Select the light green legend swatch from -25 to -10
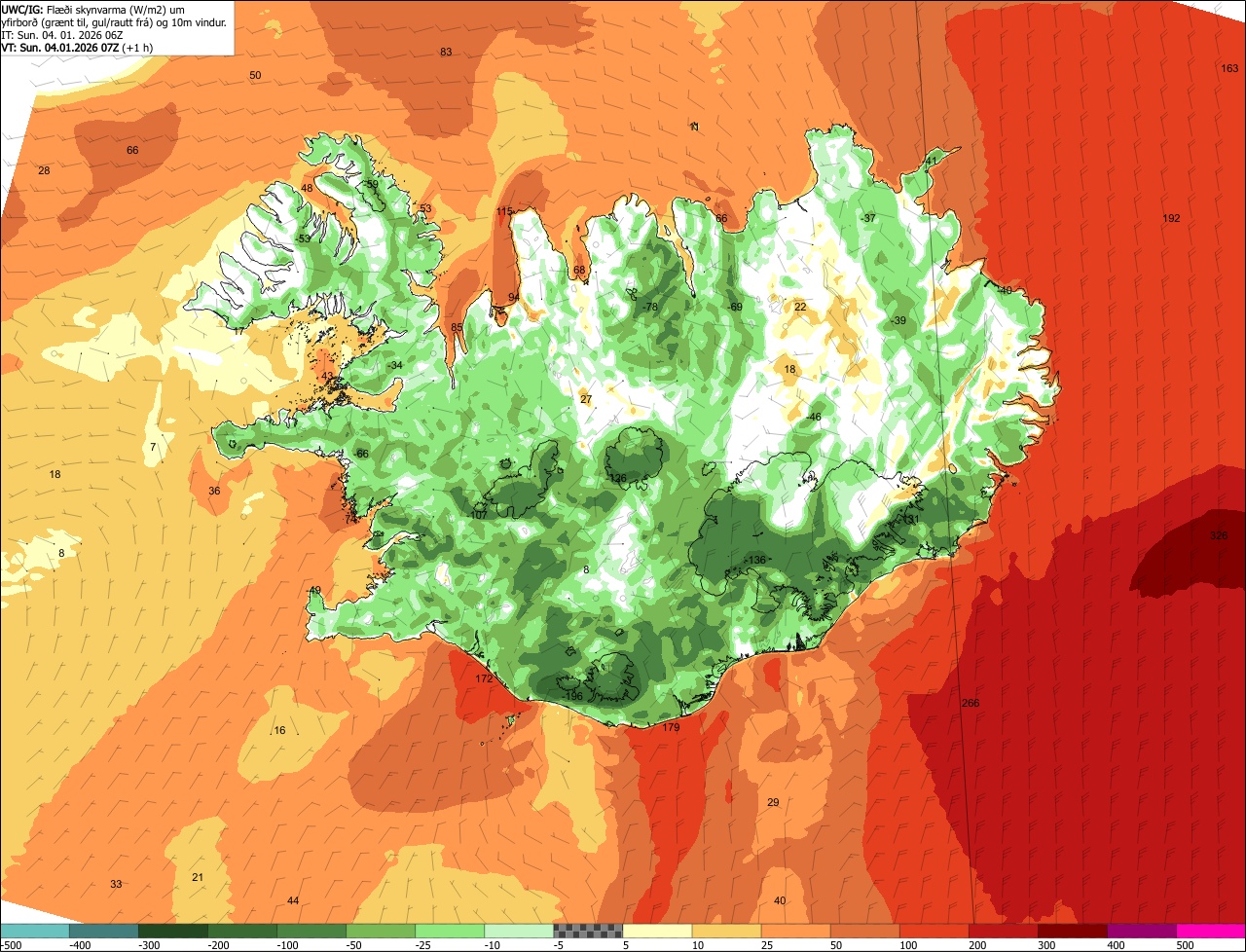The height and width of the screenshot is (952, 1246). pyautogui.click(x=450, y=931)
